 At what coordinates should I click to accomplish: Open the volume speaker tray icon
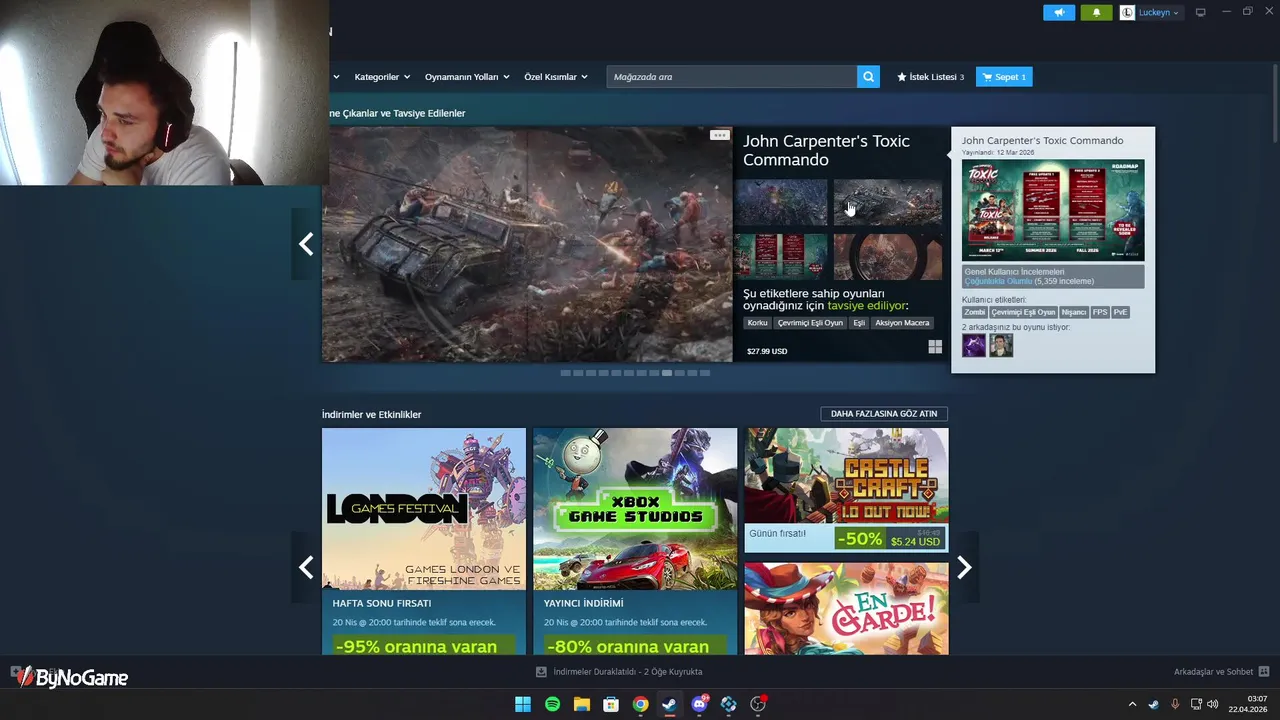click(x=1213, y=704)
